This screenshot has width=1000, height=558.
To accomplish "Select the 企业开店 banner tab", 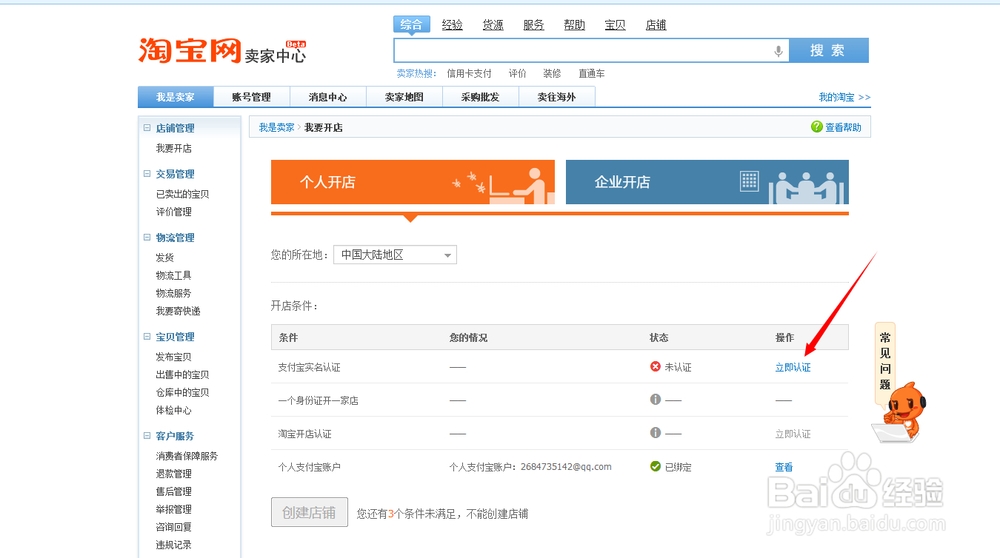I will click(707, 182).
